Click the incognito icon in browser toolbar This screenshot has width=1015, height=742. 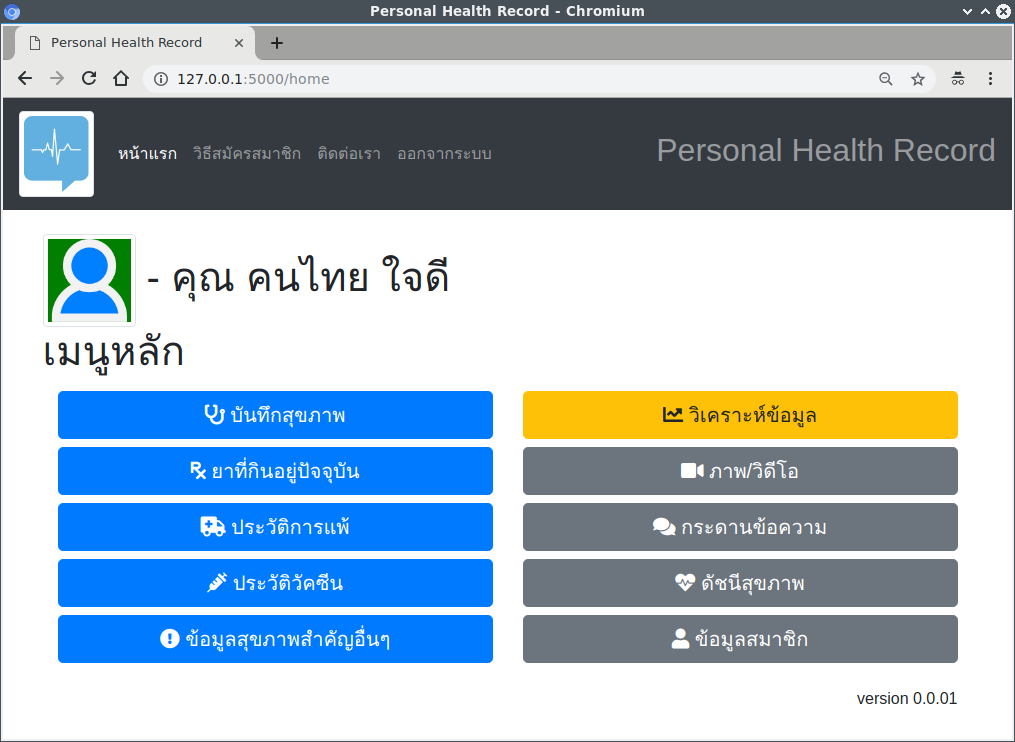click(x=957, y=79)
